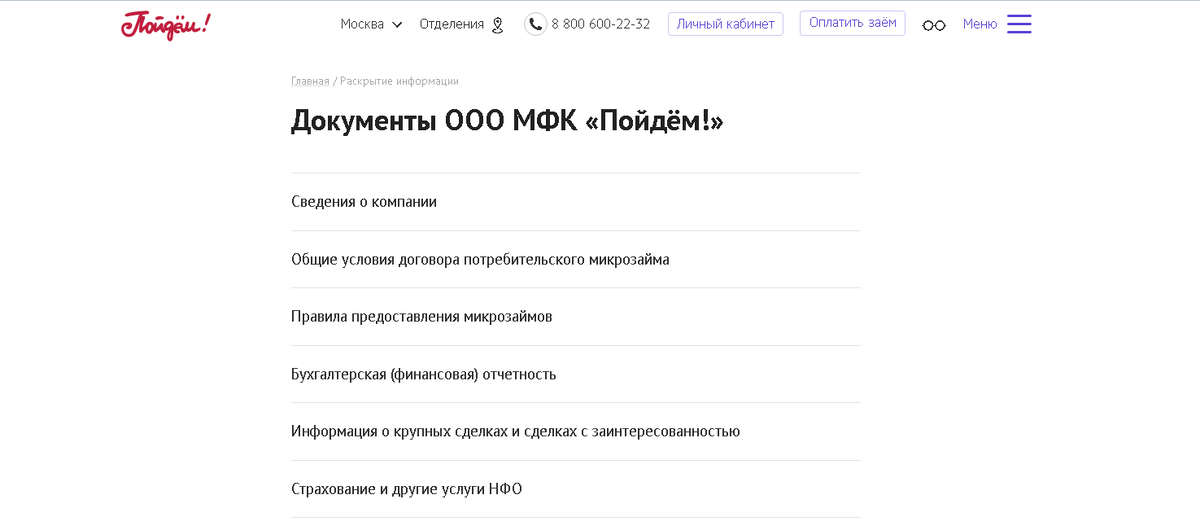Open Личный кабинет
Screen dimensions: 1200x530
(x=726, y=24)
